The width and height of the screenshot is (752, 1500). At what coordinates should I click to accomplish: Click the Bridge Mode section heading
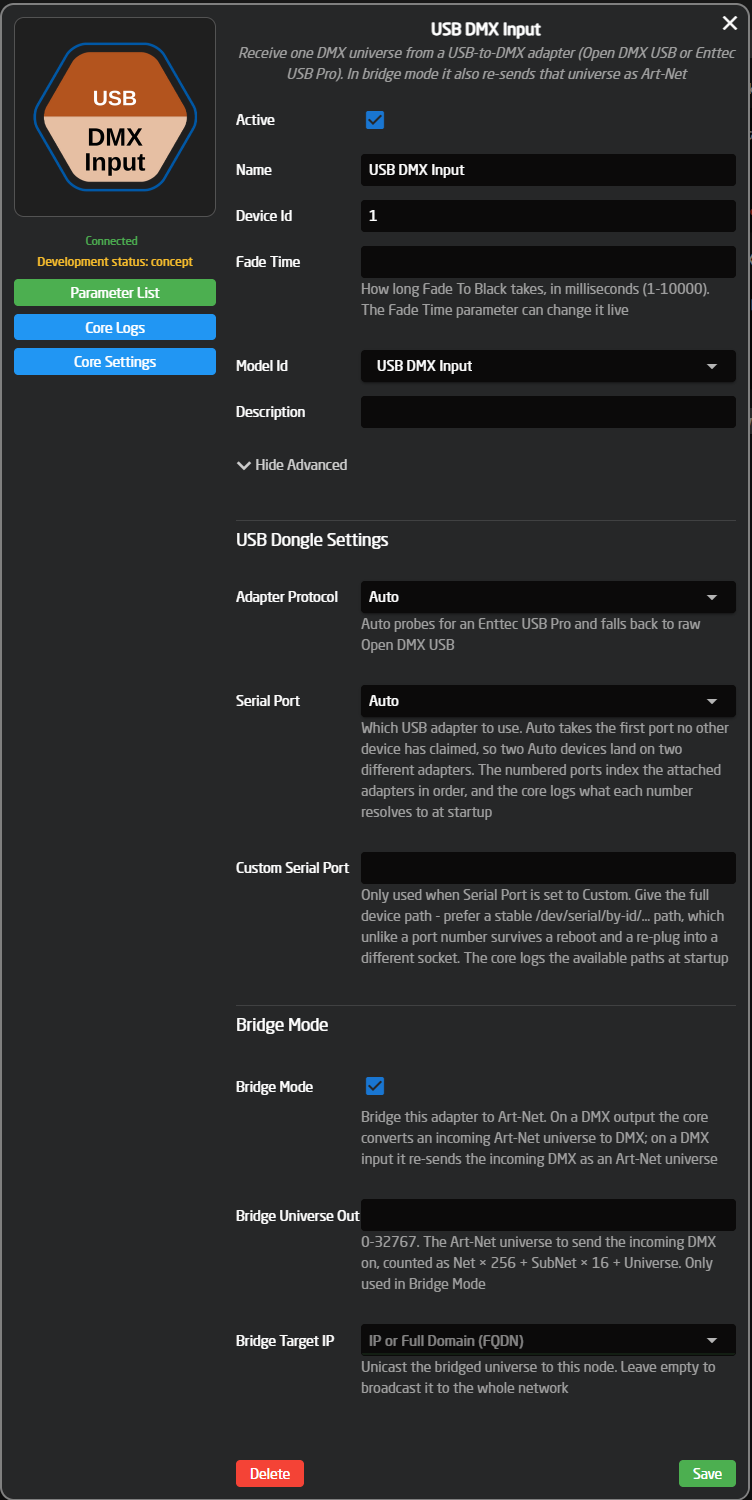point(282,1025)
